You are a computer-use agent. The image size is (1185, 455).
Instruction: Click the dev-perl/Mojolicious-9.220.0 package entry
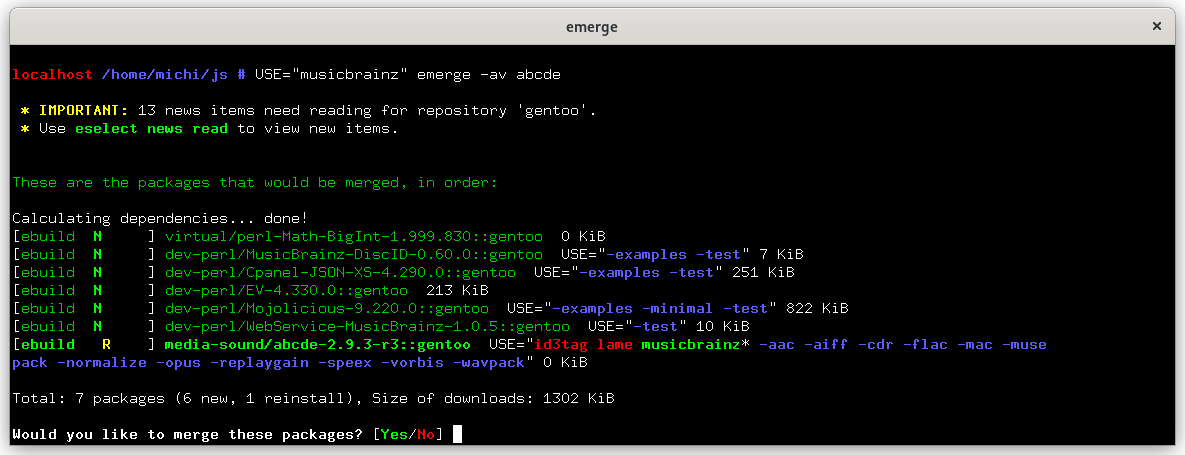326,308
